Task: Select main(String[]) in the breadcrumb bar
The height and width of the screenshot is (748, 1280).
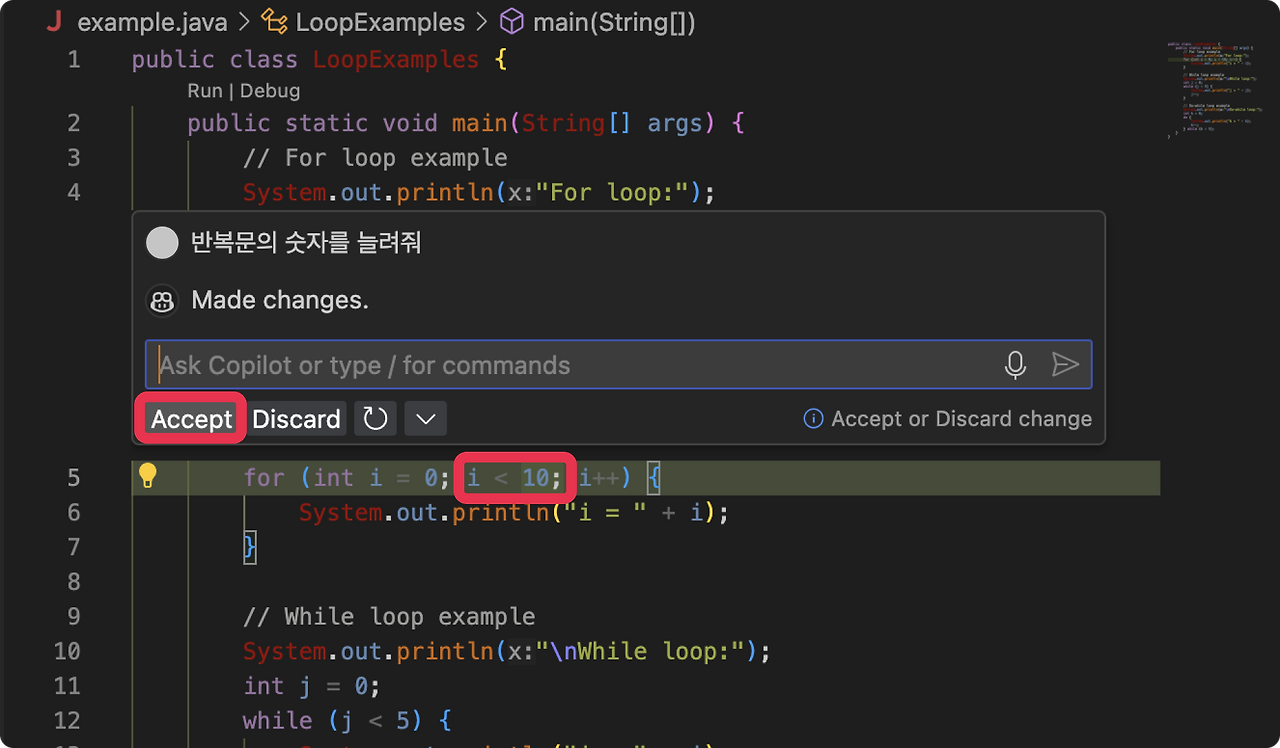Action: coord(615,21)
